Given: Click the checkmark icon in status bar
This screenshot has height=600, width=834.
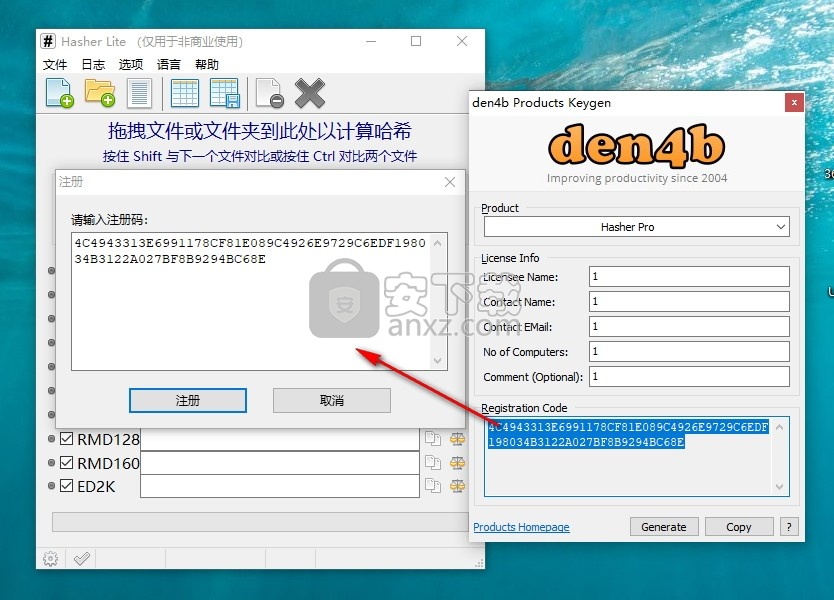Looking at the screenshot, I should coord(81,559).
